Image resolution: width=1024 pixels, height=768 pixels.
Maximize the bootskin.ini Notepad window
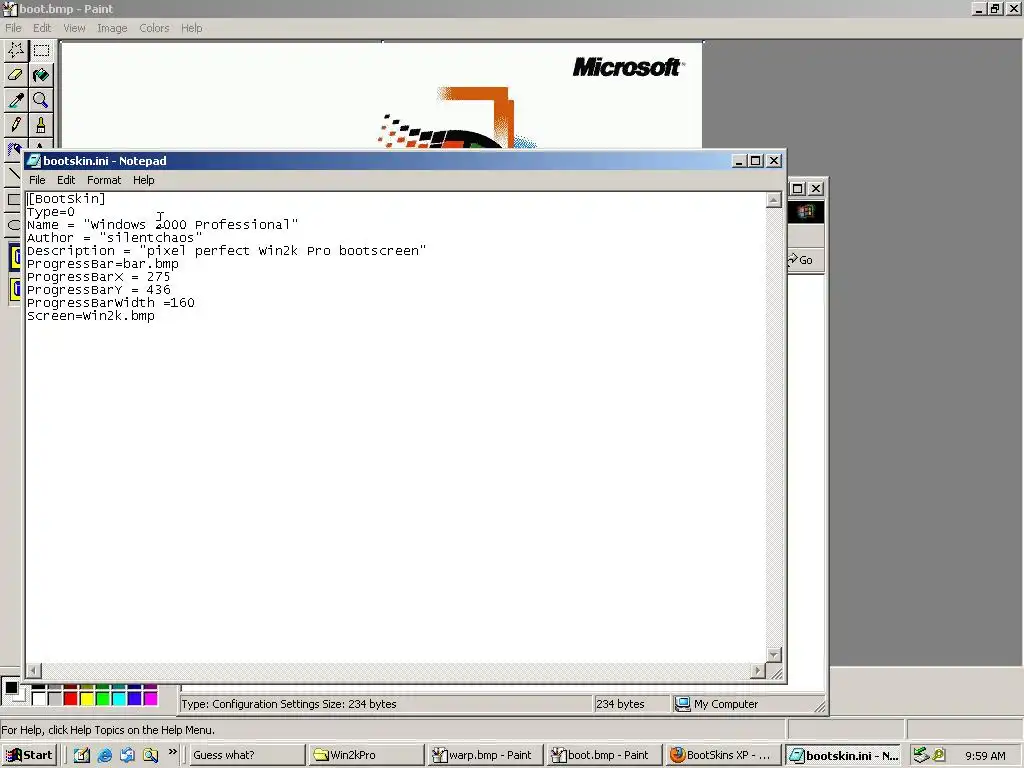(756, 161)
